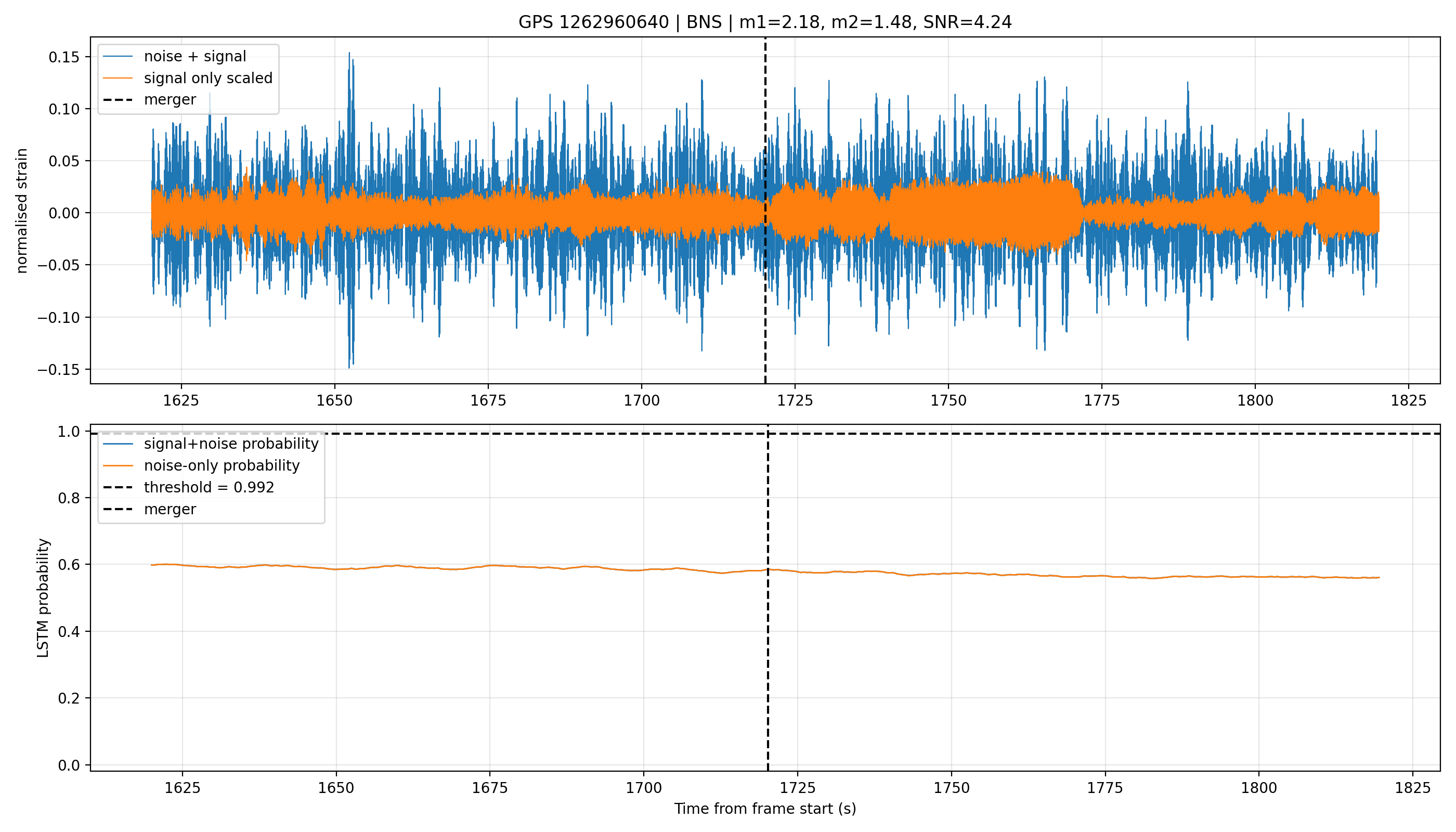The image size is (1456, 832).
Task: Click the 1750 tick on the bottom x-axis
Action: pos(952,788)
